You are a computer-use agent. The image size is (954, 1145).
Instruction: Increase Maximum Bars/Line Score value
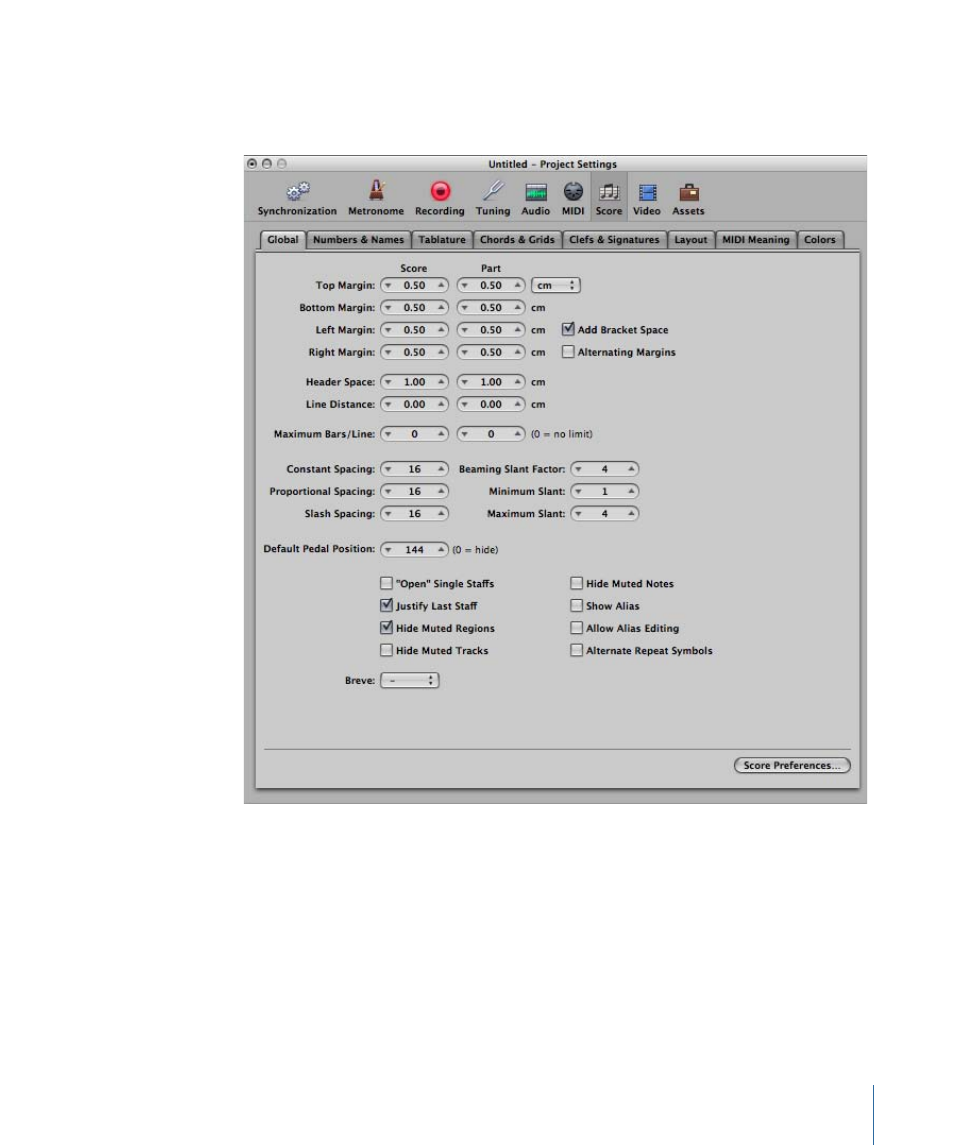pyautogui.click(x=441, y=434)
